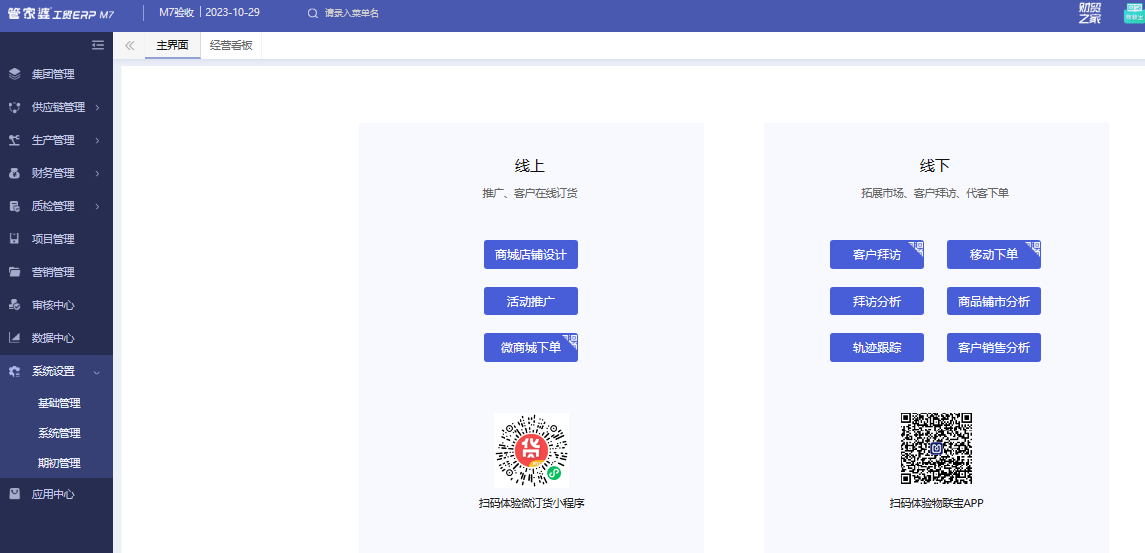Collapse the sidebar with the menu fold icon
Image resolution: width=1145 pixels, height=553 pixels.
tap(98, 45)
